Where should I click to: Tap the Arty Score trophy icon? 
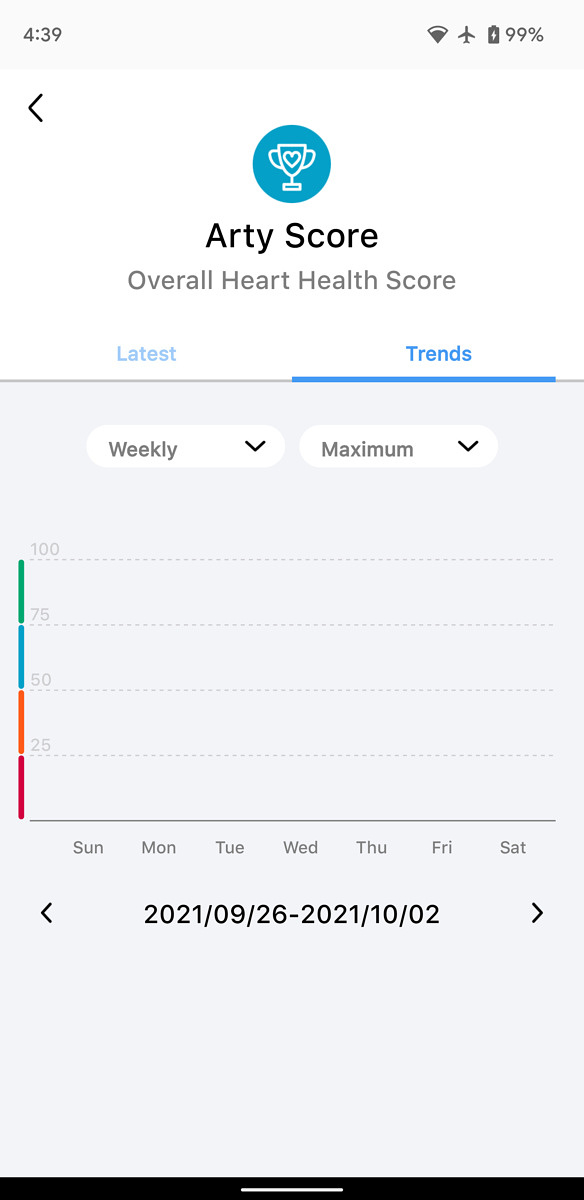point(291,164)
